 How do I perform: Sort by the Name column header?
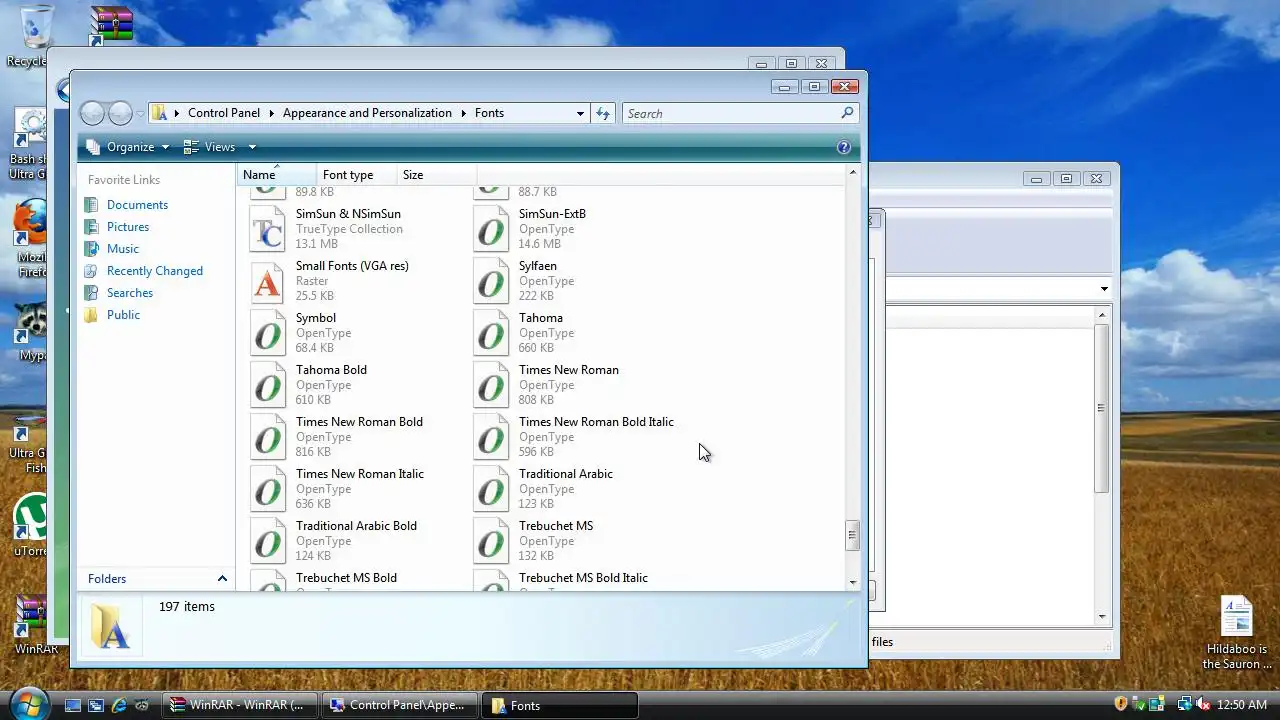point(277,174)
